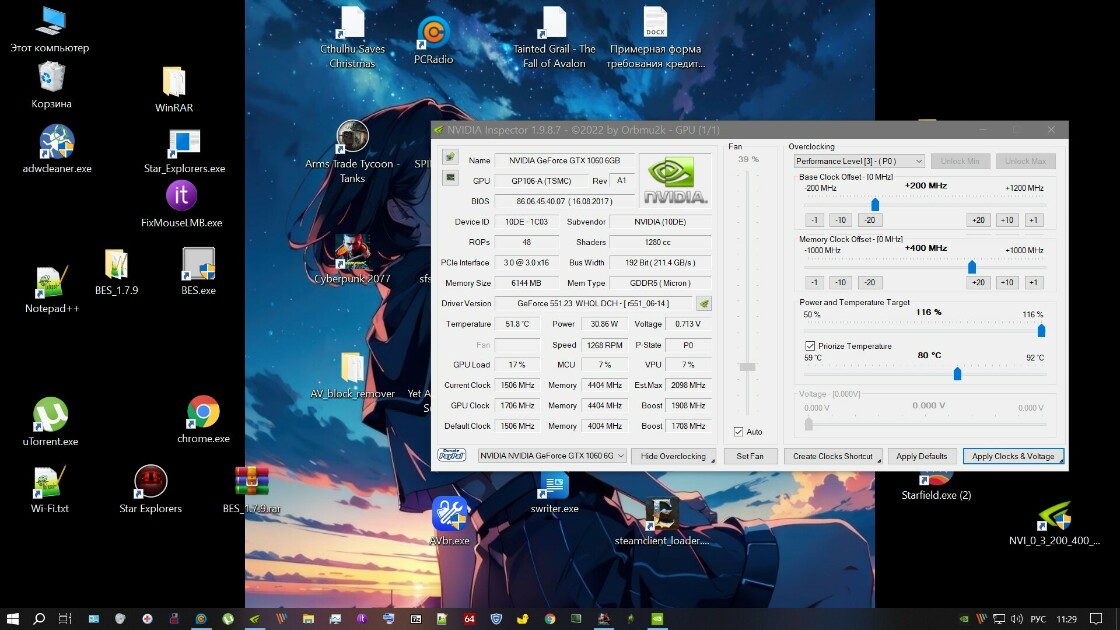The height and width of the screenshot is (630, 1120).
Task: Click the temperature target slider handle at 80 °C
Action: pyautogui.click(x=957, y=374)
